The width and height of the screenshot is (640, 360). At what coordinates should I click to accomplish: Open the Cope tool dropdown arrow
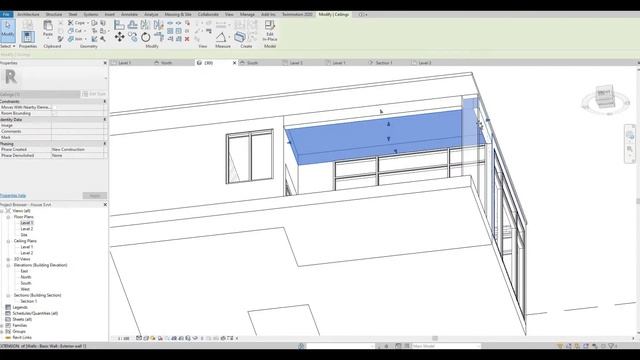tap(88, 23)
